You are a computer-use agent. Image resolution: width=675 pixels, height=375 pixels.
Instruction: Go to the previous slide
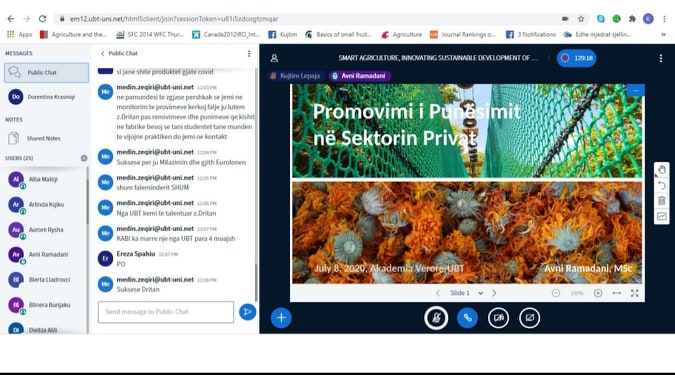tap(437, 293)
